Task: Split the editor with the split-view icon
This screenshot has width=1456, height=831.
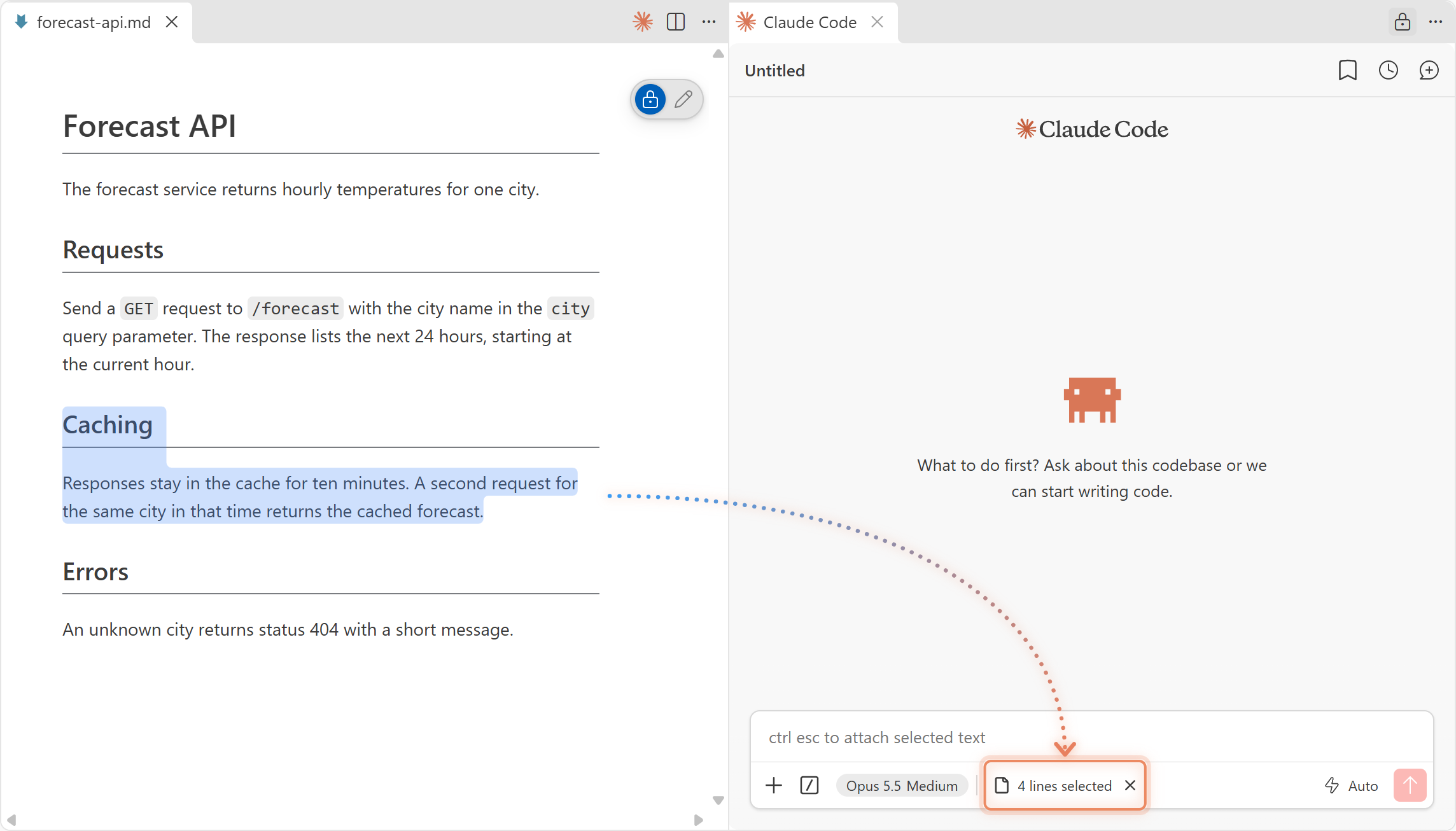Action: coord(676,22)
